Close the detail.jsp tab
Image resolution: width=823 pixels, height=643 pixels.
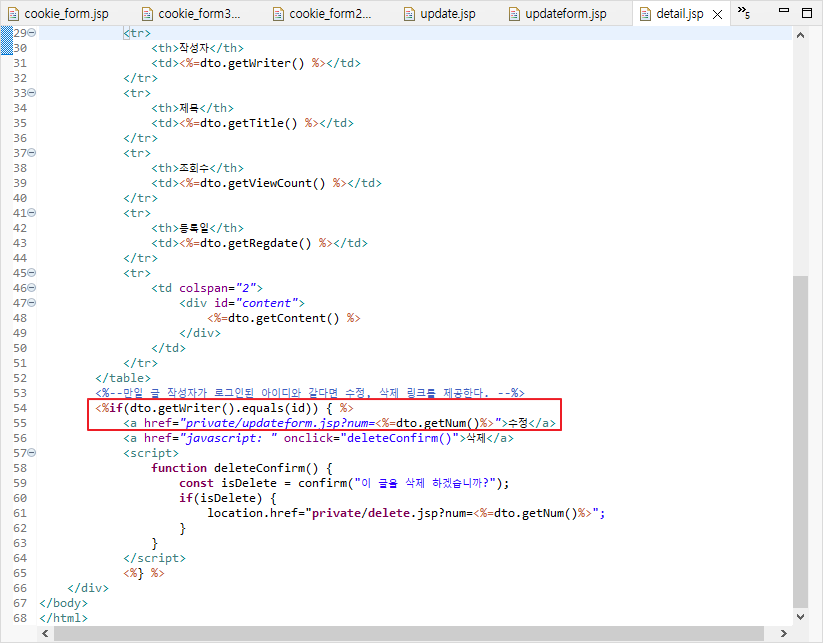coord(718,14)
